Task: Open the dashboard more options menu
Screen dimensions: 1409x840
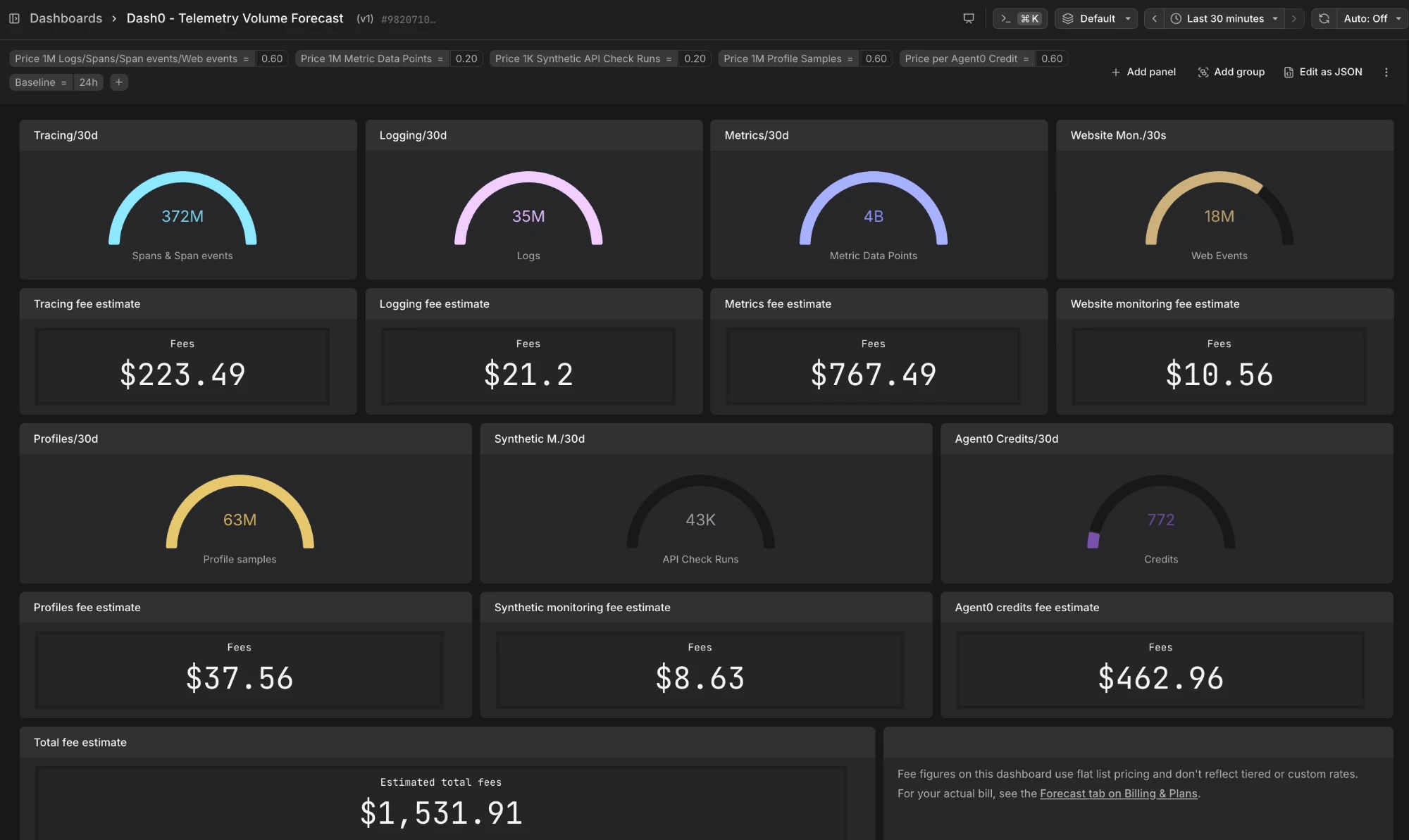Action: [1386, 72]
